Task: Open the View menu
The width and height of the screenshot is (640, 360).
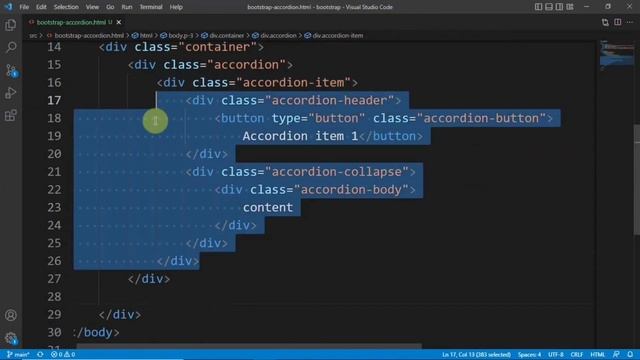Action: [x=92, y=7]
